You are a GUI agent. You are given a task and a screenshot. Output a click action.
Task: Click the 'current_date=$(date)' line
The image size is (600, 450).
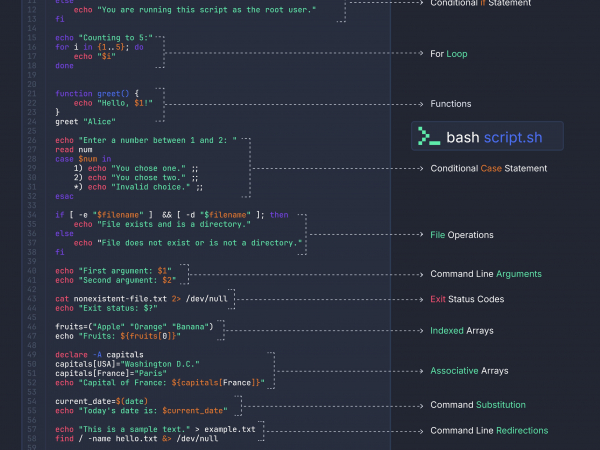102,401
